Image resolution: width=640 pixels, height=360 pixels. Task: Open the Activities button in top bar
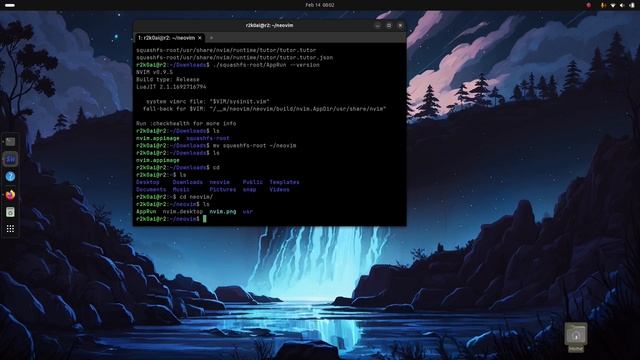pyautogui.click(x=9, y=5)
